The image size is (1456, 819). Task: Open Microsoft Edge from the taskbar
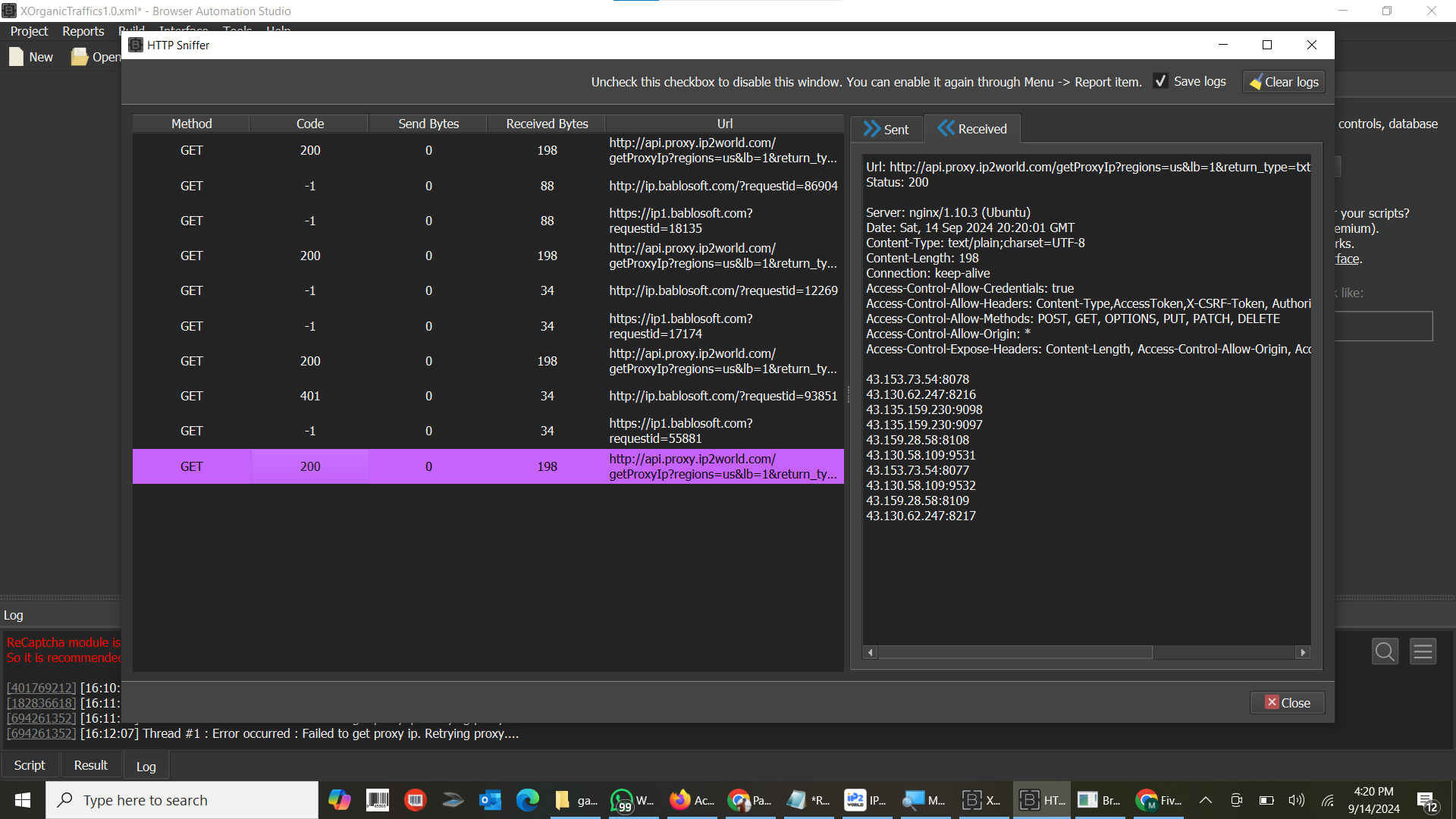528,800
